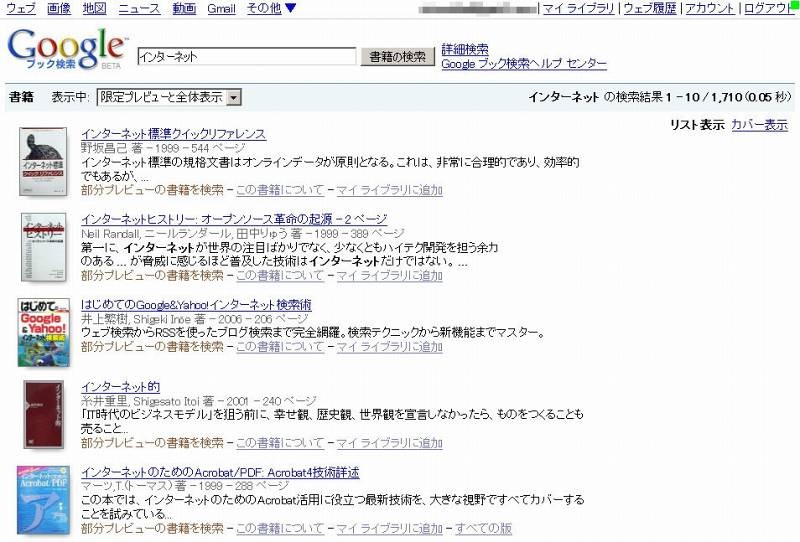800x542 pixels.
Task: Select author line 糸井重里, Shigesato Itoi
Action: (x=140, y=401)
